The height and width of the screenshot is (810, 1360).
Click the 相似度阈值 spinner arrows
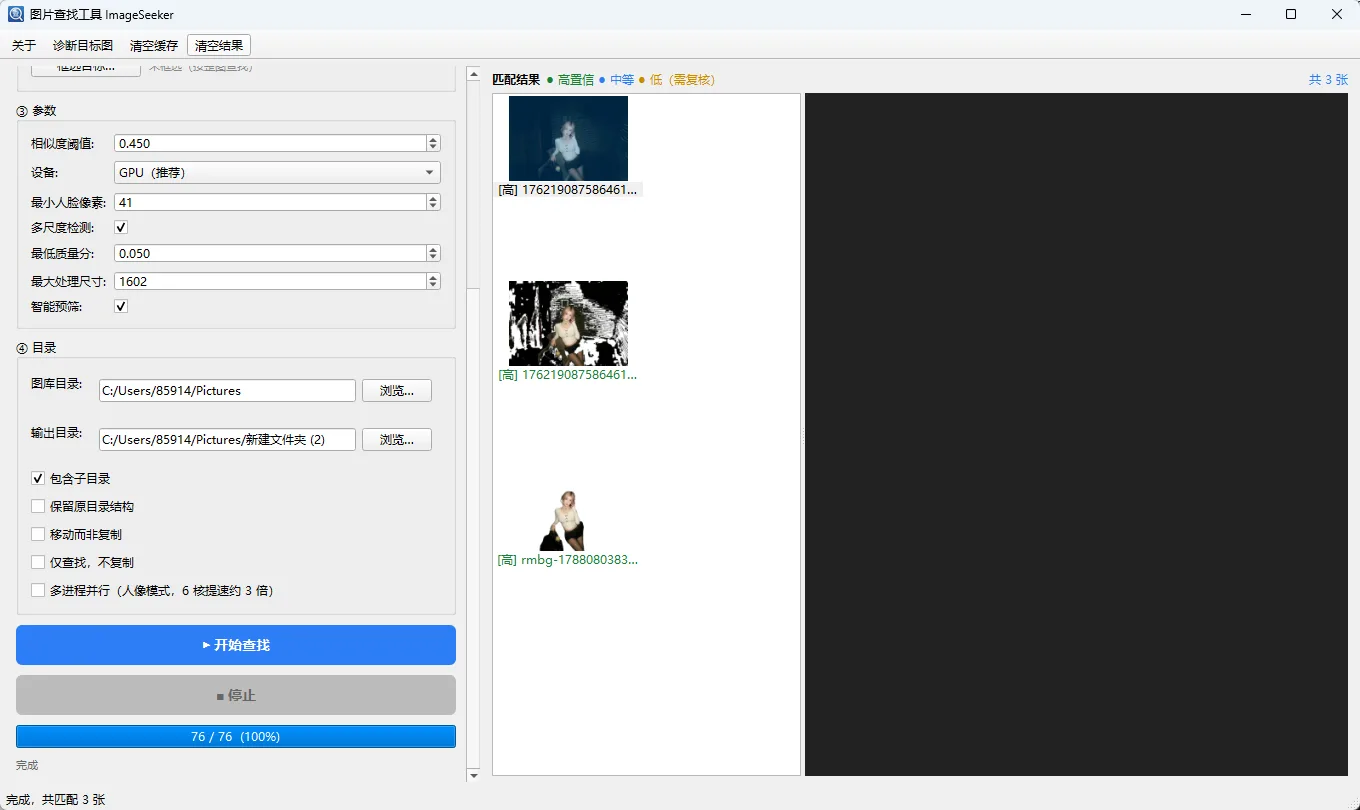click(x=432, y=143)
